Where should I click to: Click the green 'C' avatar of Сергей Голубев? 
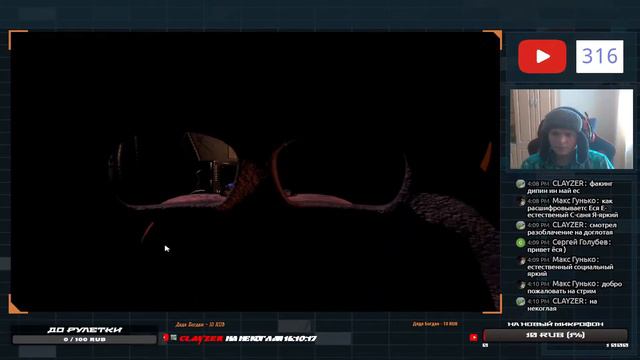(x=520, y=243)
